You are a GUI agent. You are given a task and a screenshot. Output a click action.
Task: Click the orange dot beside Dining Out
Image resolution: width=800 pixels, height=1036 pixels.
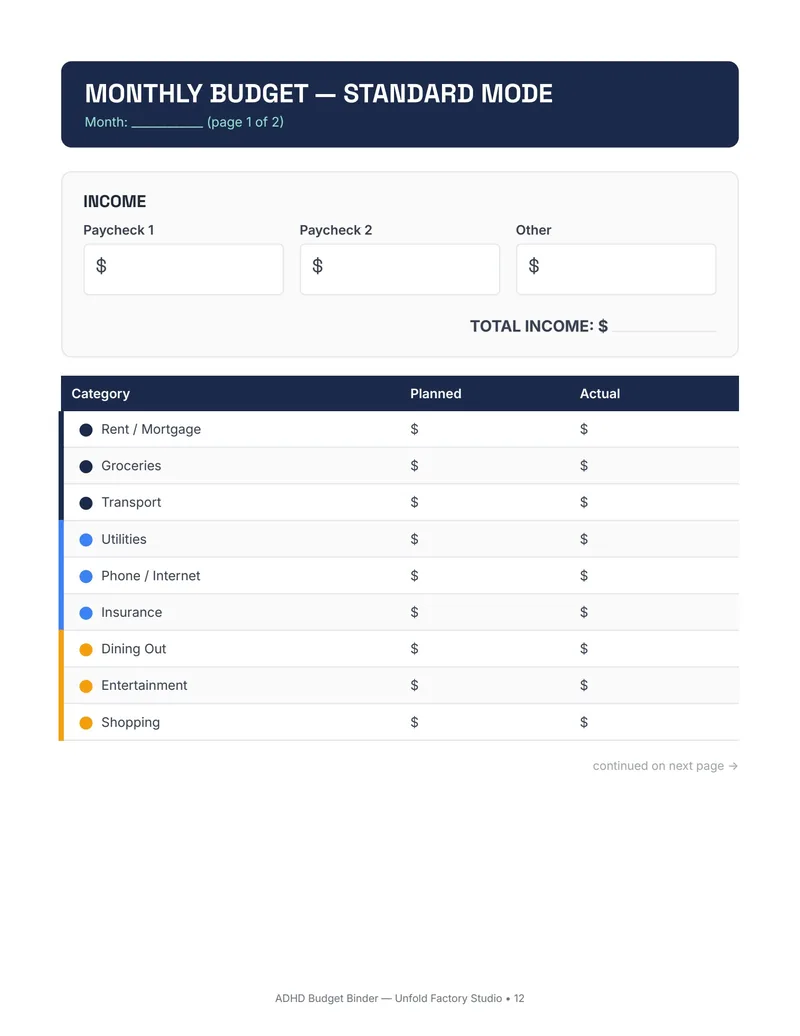point(86,649)
